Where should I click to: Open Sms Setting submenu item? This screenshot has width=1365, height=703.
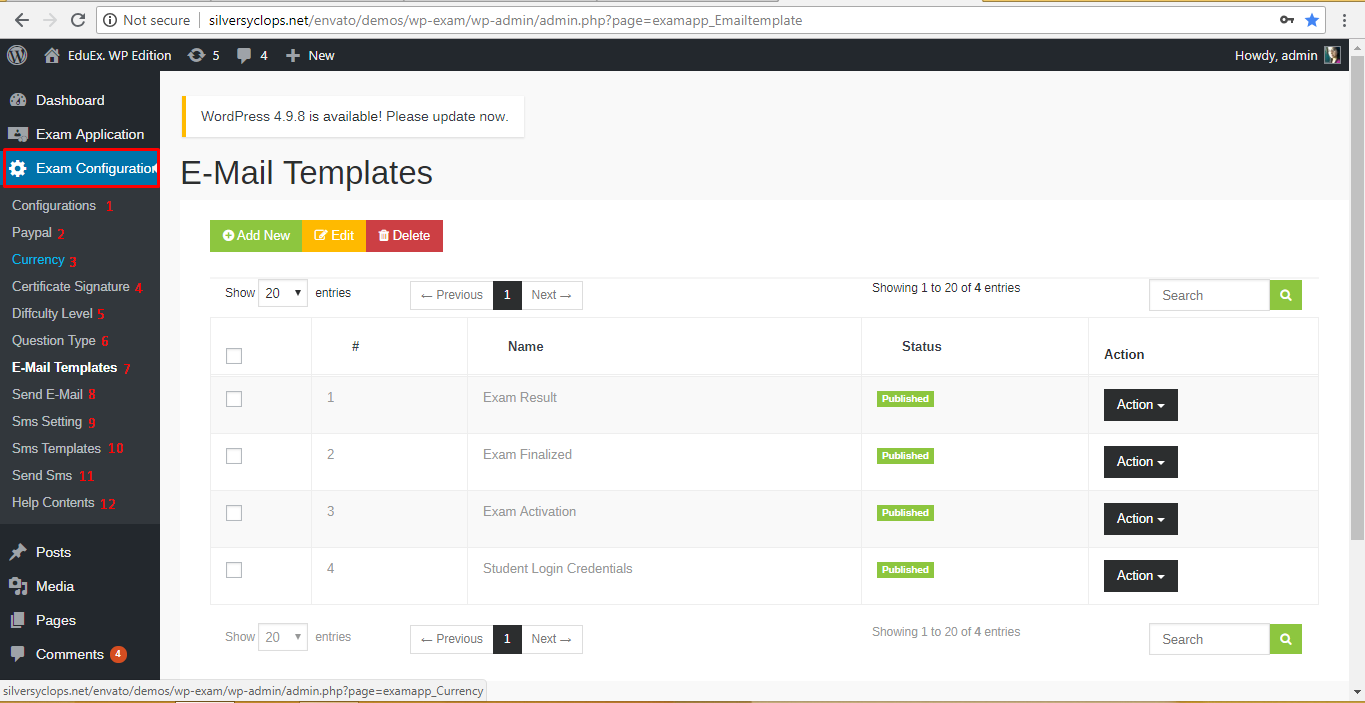[47, 421]
